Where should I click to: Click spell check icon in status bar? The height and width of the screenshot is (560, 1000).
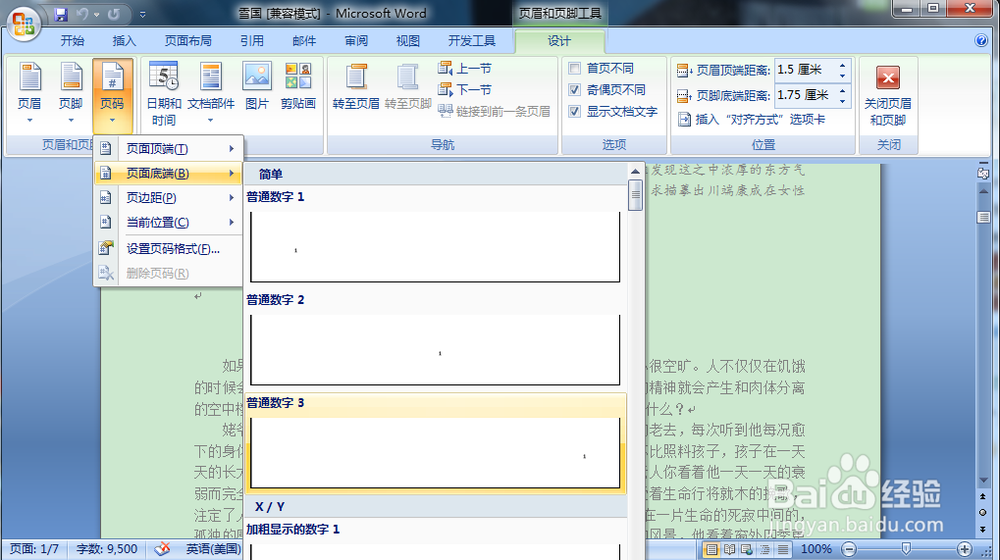(163, 549)
